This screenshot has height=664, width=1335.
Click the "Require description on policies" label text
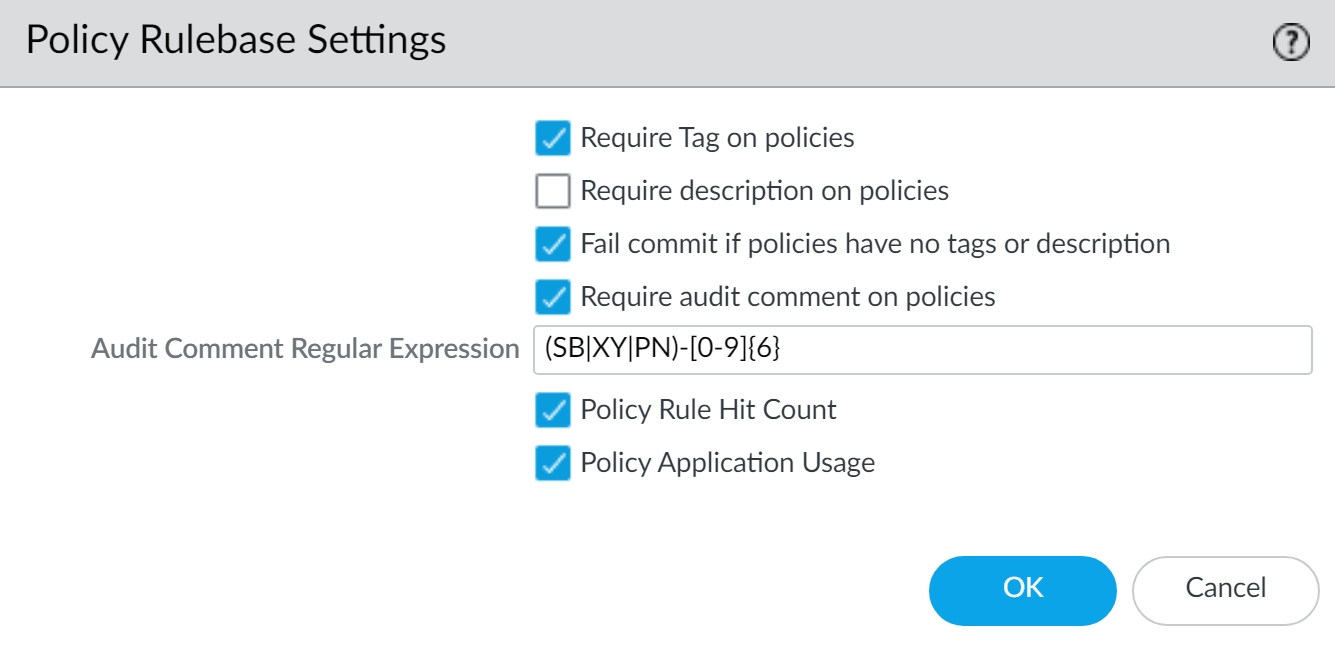[764, 190]
